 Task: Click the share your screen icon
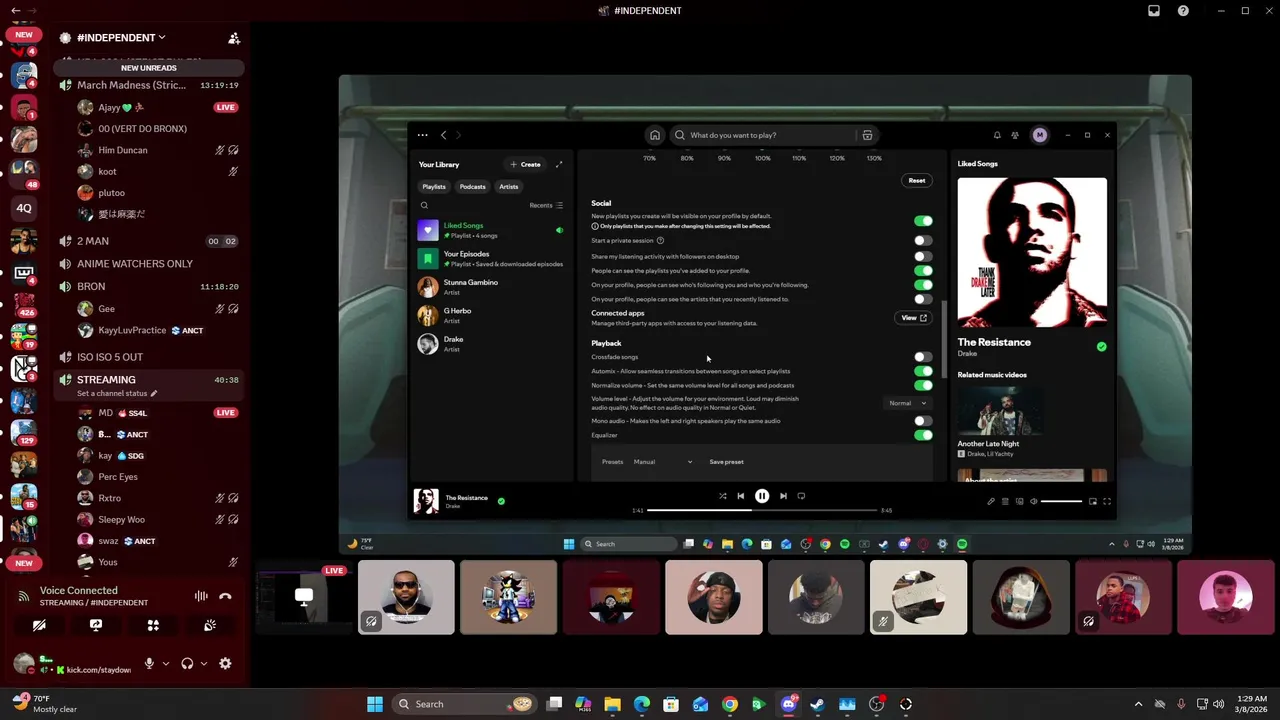(x=96, y=625)
